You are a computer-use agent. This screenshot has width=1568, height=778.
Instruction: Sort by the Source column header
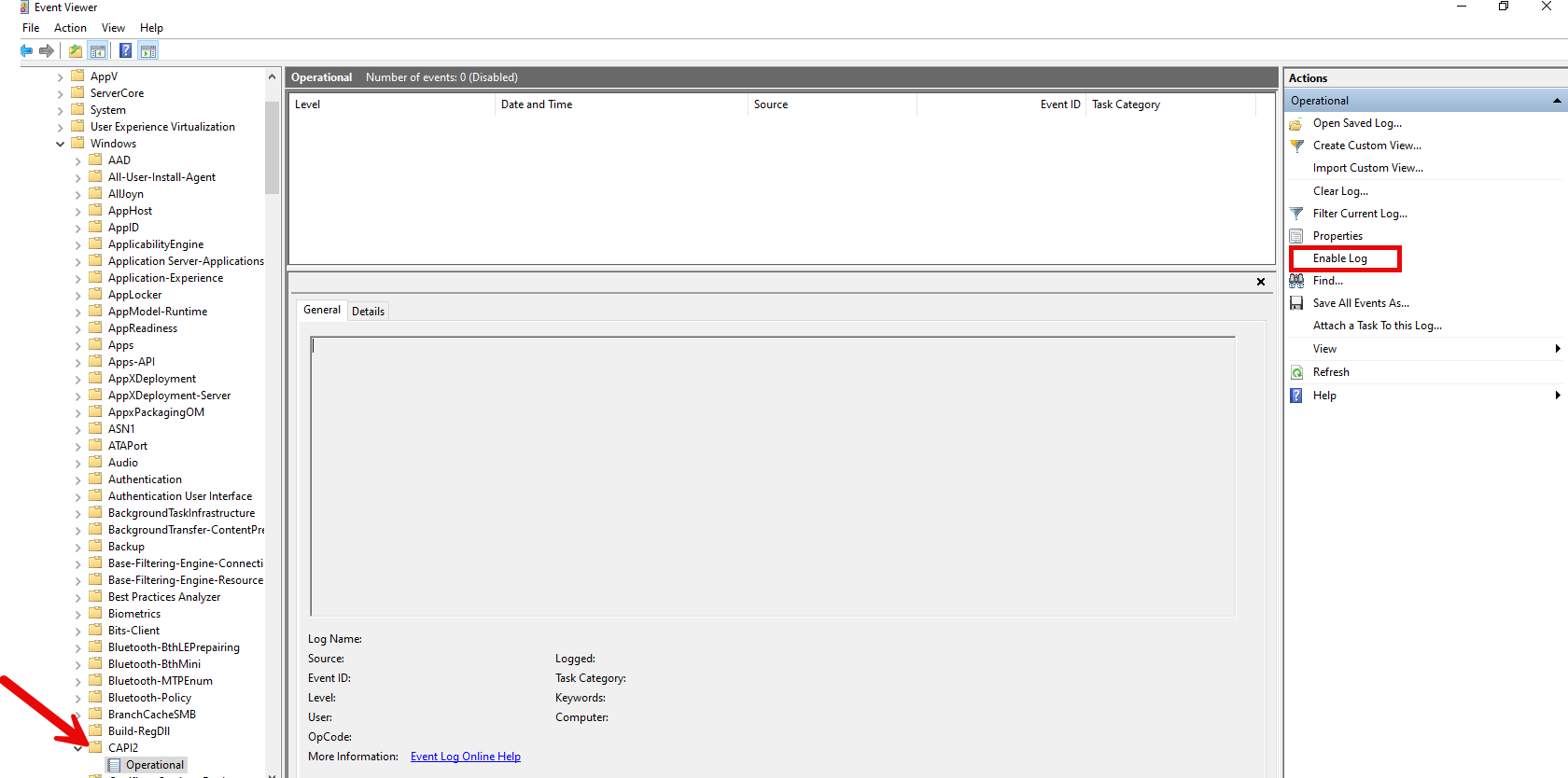[833, 104]
